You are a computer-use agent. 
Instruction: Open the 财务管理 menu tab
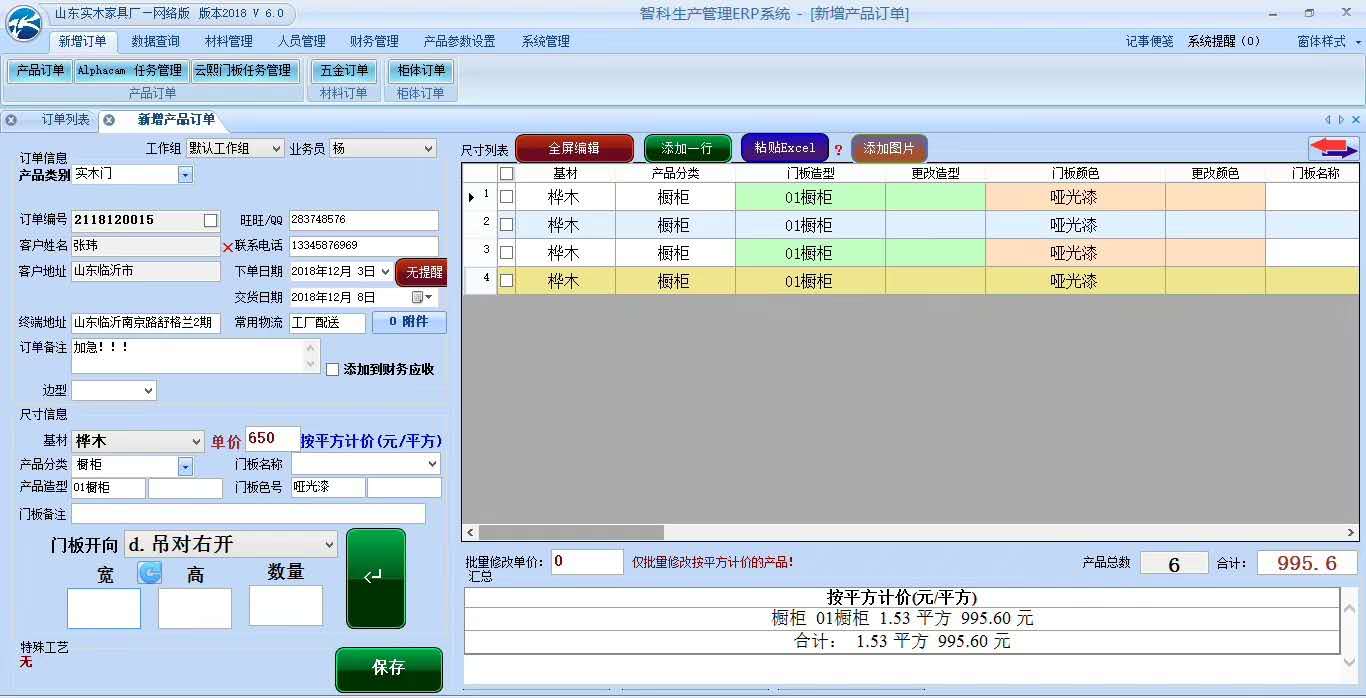[x=374, y=41]
